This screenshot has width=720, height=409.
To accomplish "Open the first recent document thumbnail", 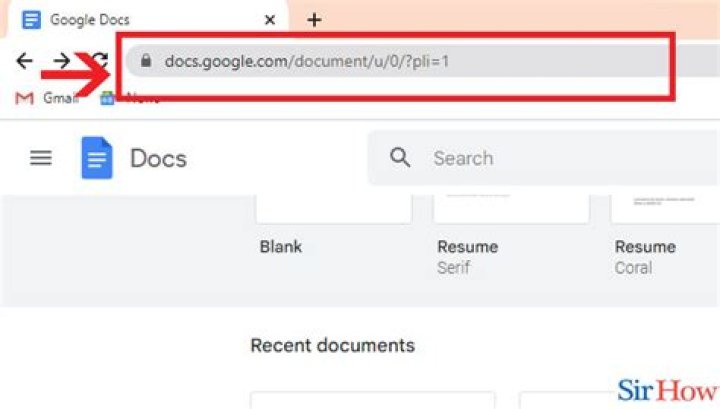I will pos(372,400).
